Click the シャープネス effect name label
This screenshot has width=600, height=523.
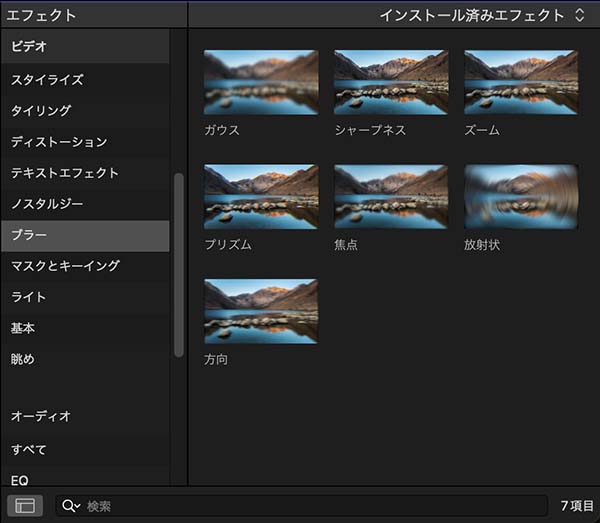pos(370,130)
